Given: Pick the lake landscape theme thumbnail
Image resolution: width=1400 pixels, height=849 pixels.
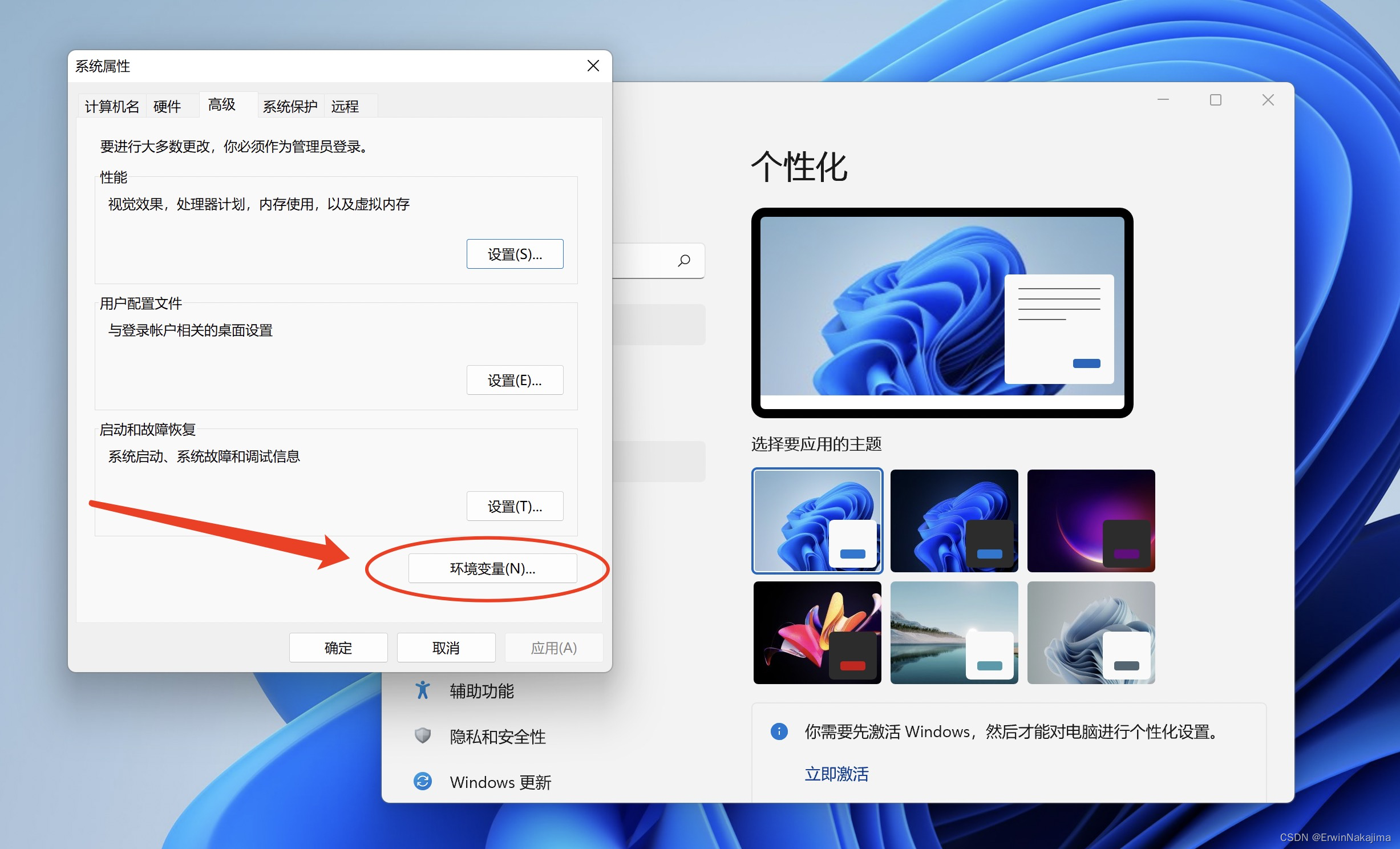Looking at the screenshot, I should (x=954, y=632).
